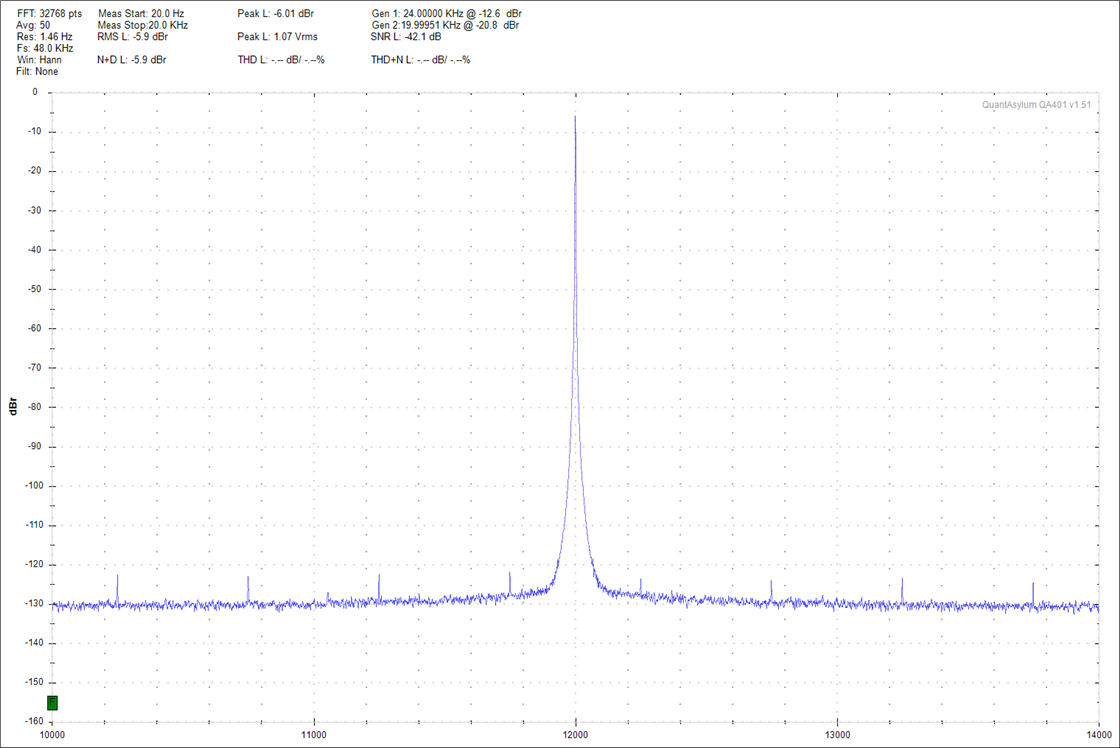The image size is (1120, 748).
Task: Click the SNR L: -42.1 dB readout
Action: 406,36
